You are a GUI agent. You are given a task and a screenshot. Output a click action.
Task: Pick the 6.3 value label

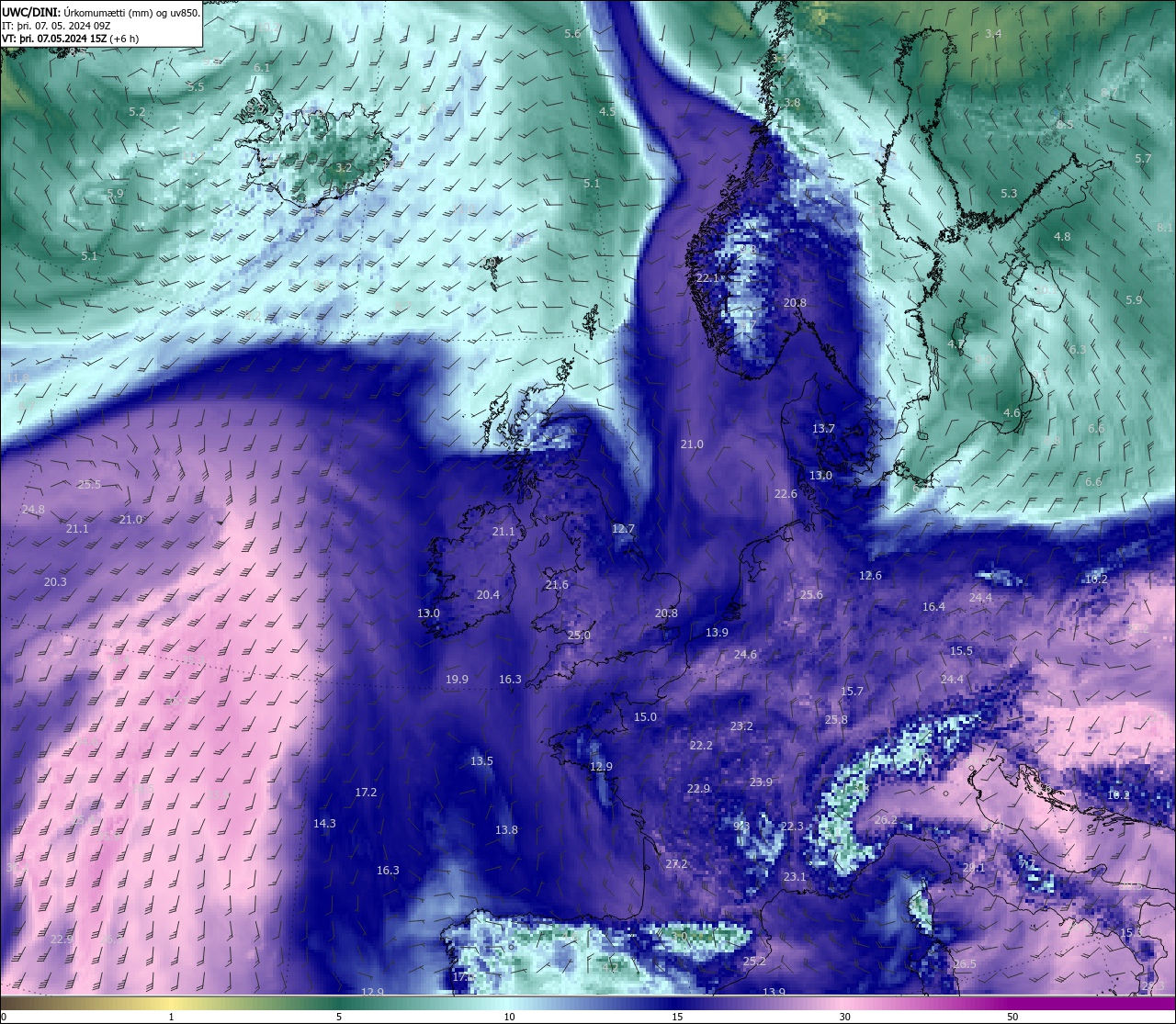1078,350
